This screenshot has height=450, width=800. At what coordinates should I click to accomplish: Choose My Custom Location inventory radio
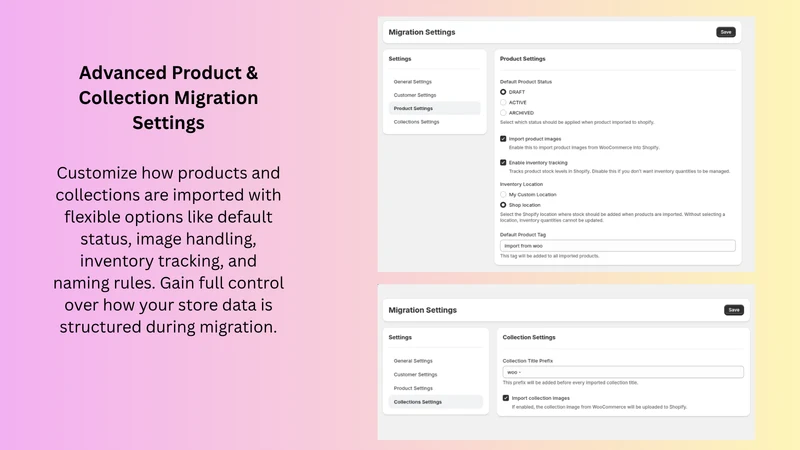coord(503,194)
